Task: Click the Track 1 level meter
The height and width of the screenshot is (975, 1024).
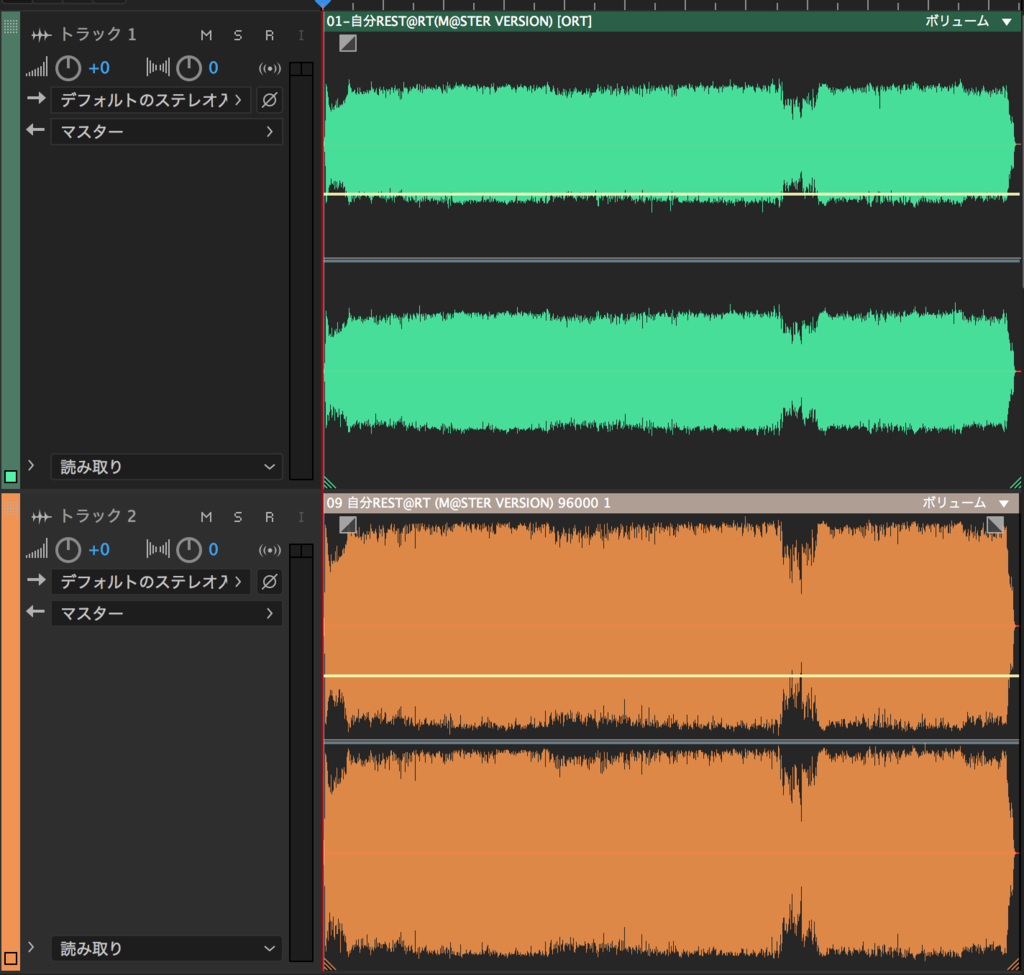Action: click(301, 271)
